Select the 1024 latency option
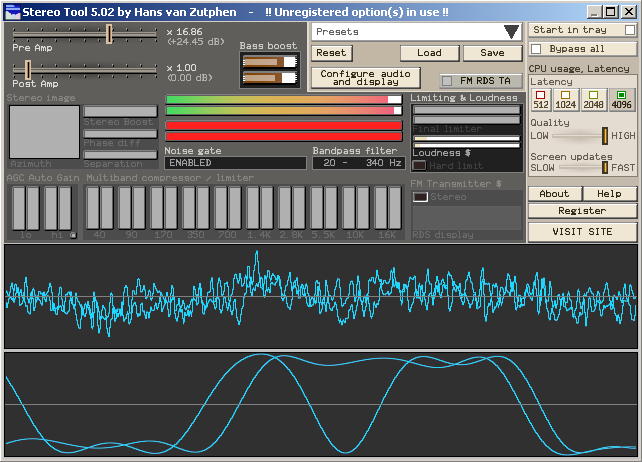The height and width of the screenshot is (462, 642). (x=565, y=100)
